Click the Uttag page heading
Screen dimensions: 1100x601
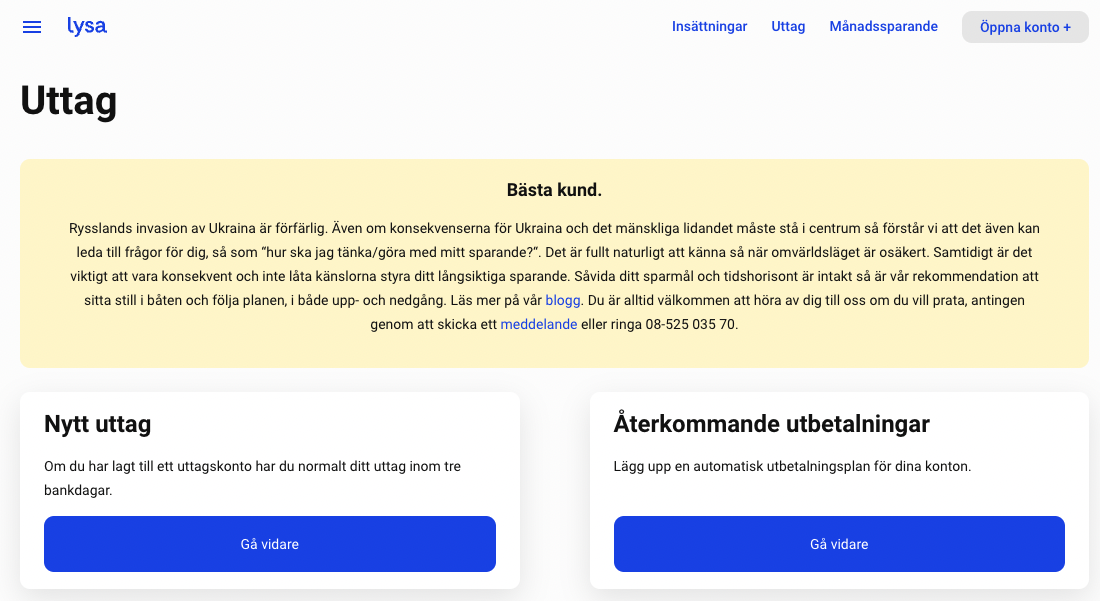pyautogui.click(x=69, y=101)
